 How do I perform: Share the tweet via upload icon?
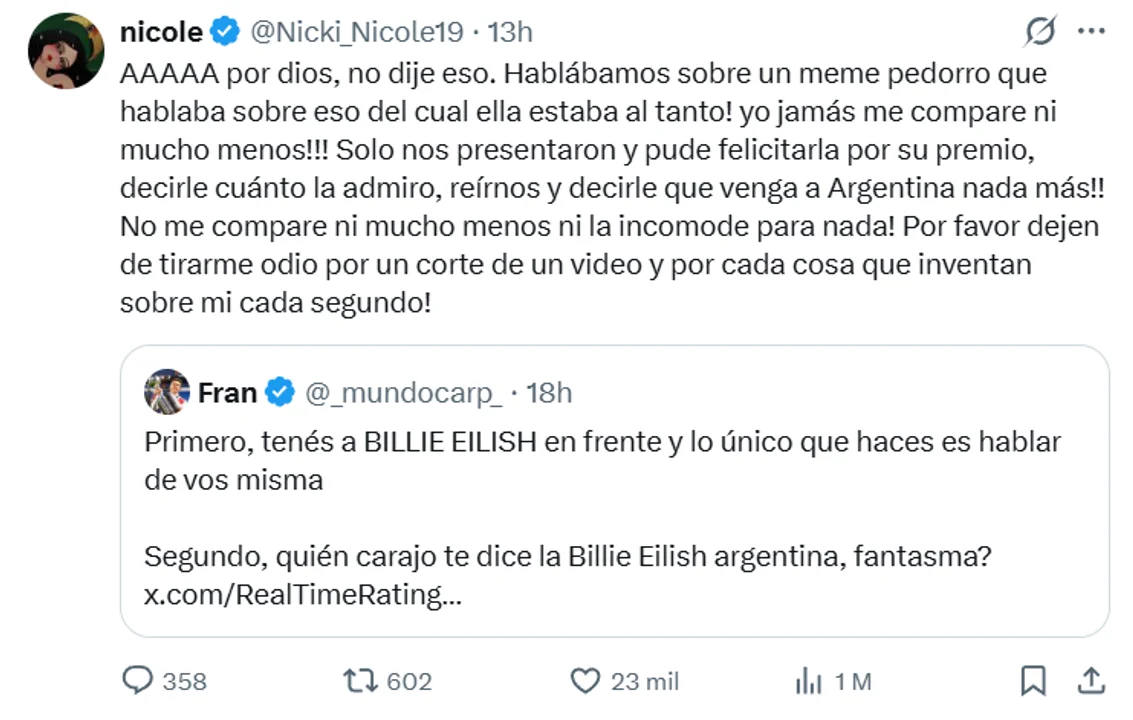(x=1091, y=680)
